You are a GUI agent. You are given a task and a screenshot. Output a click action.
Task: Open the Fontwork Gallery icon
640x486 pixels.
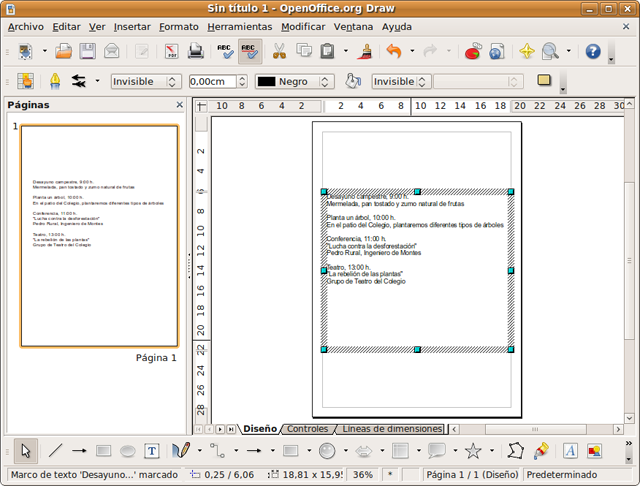(570, 451)
